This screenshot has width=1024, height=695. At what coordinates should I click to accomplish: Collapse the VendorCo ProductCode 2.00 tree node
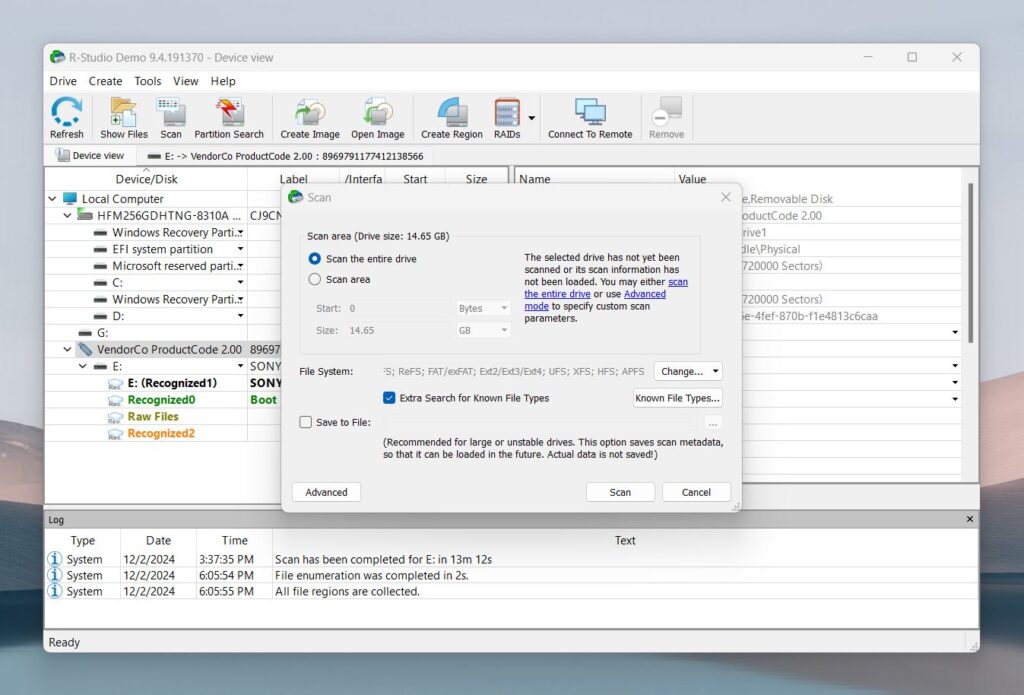point(66,350)
